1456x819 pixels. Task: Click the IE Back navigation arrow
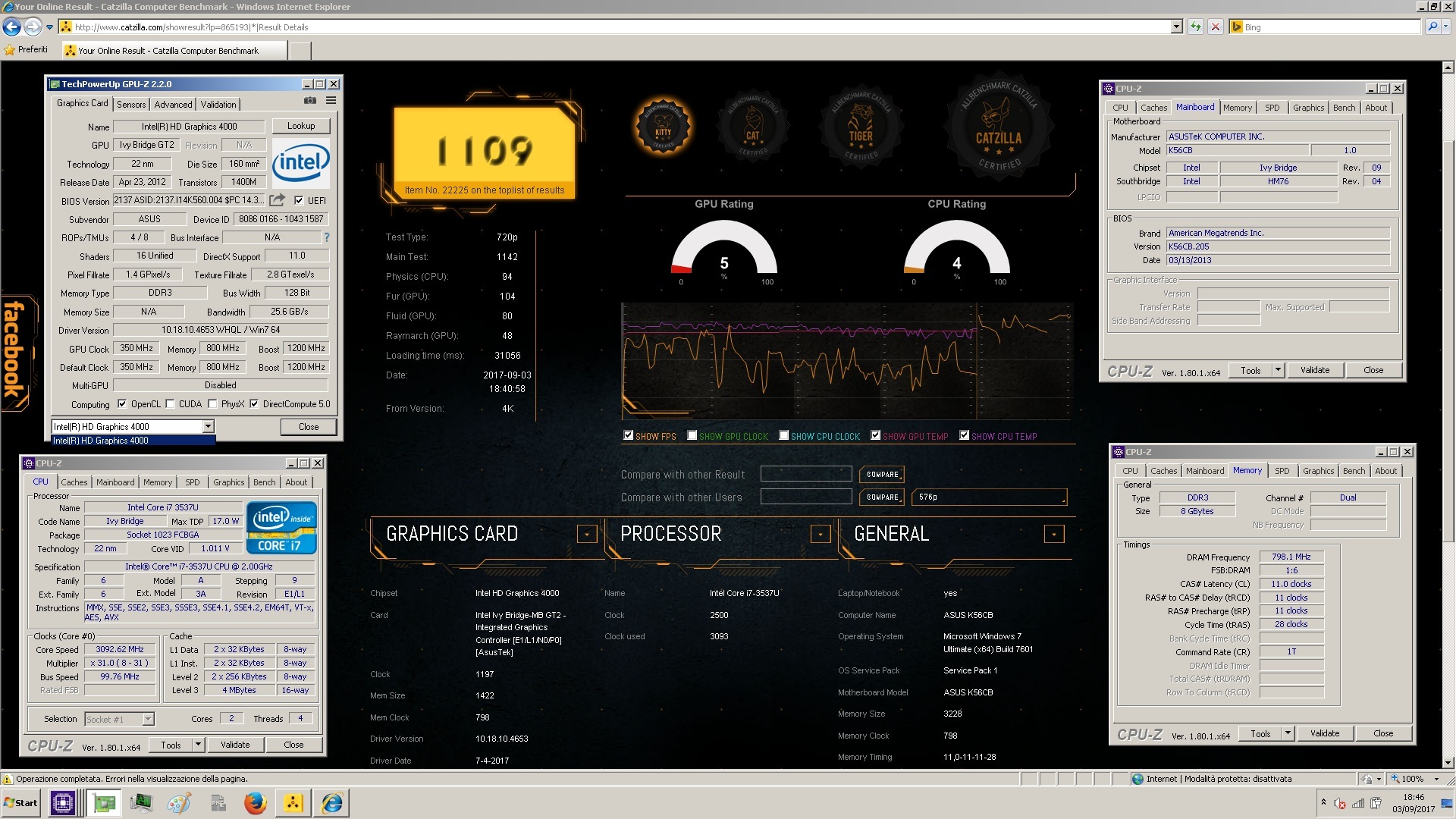[12, 27]
